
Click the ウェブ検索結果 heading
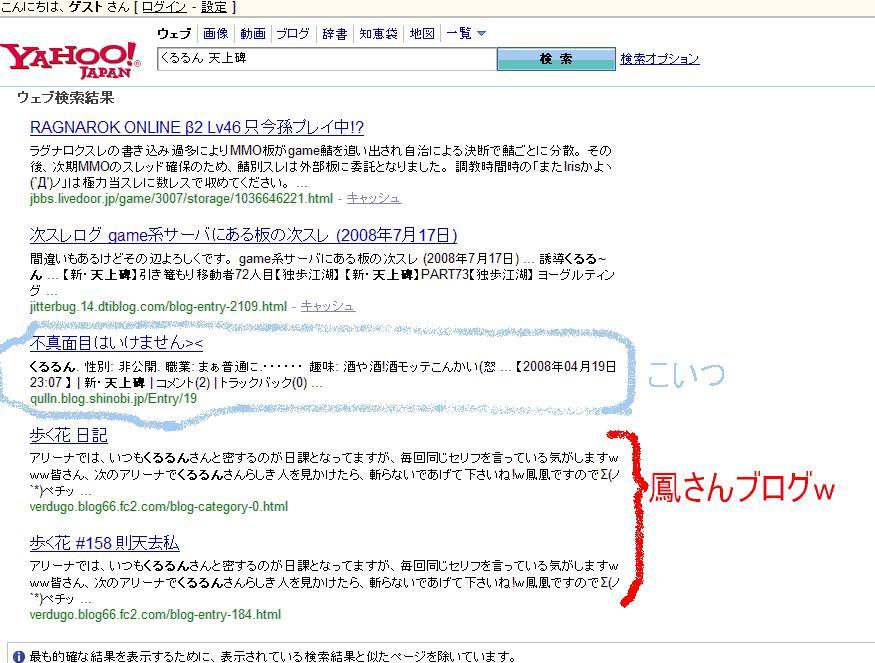[65, 98]
